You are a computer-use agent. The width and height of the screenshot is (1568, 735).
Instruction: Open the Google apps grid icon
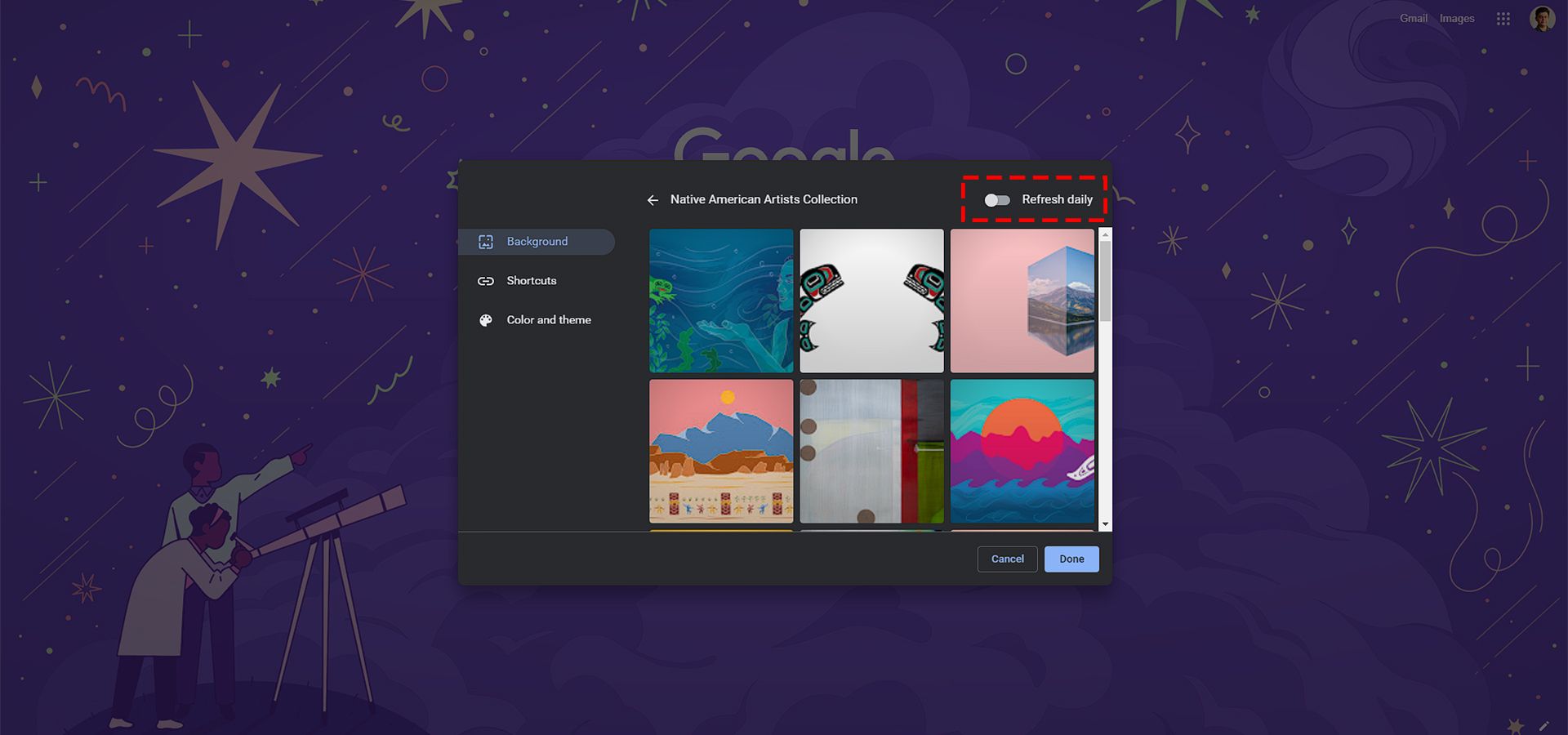pyautogui.click(x=1503, y=19)
